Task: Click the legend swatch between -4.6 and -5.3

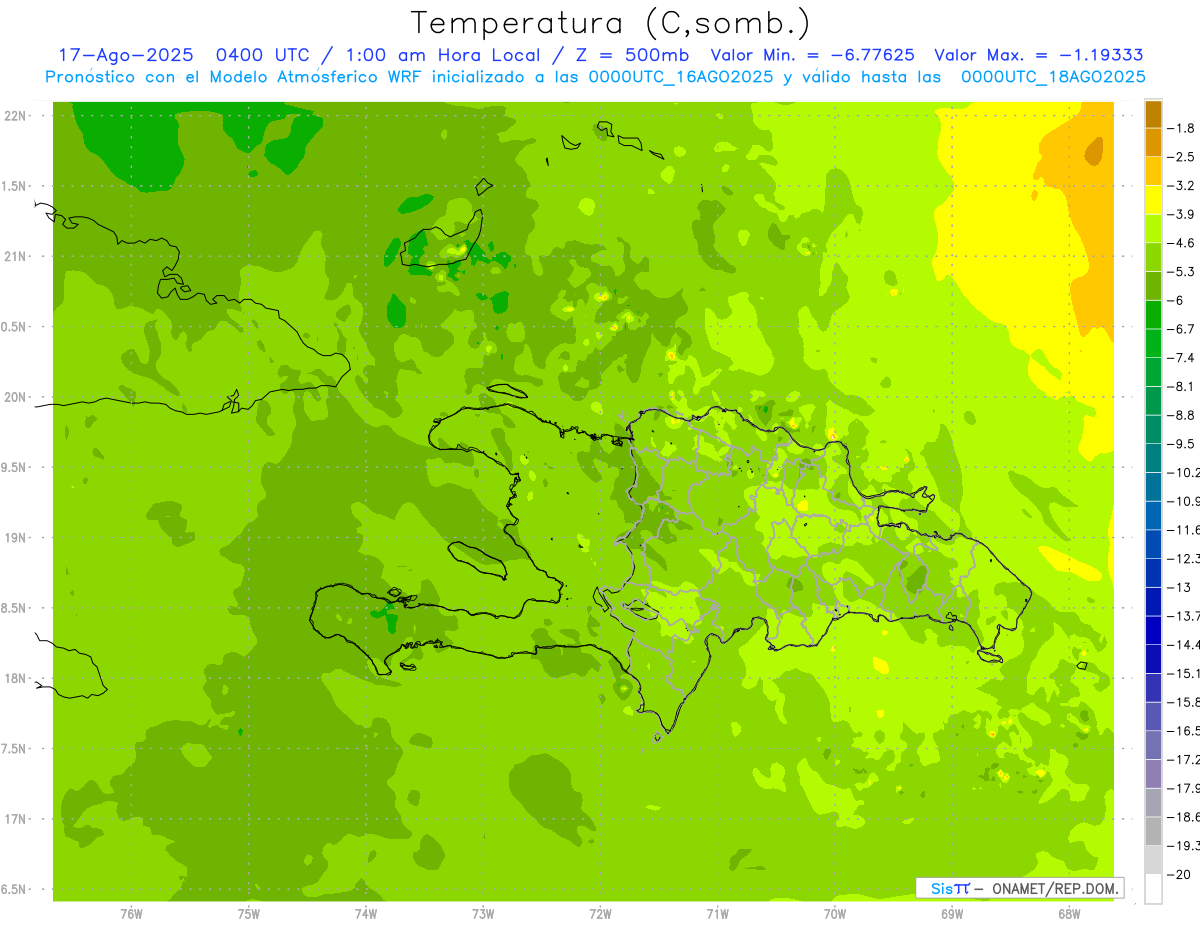Action: pos(1153,257)
